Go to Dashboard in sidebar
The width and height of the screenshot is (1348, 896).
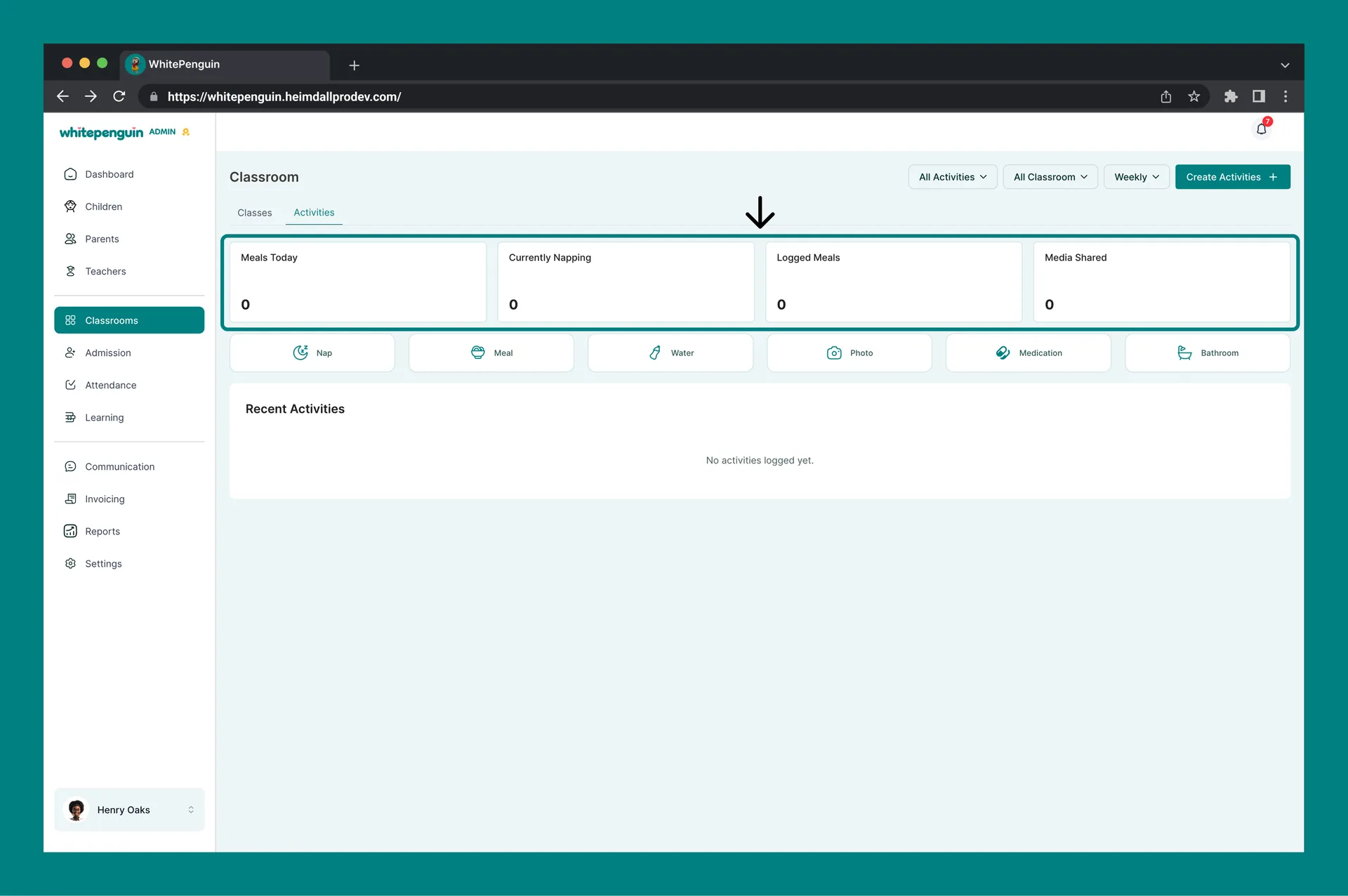click(x=129, y=174)
